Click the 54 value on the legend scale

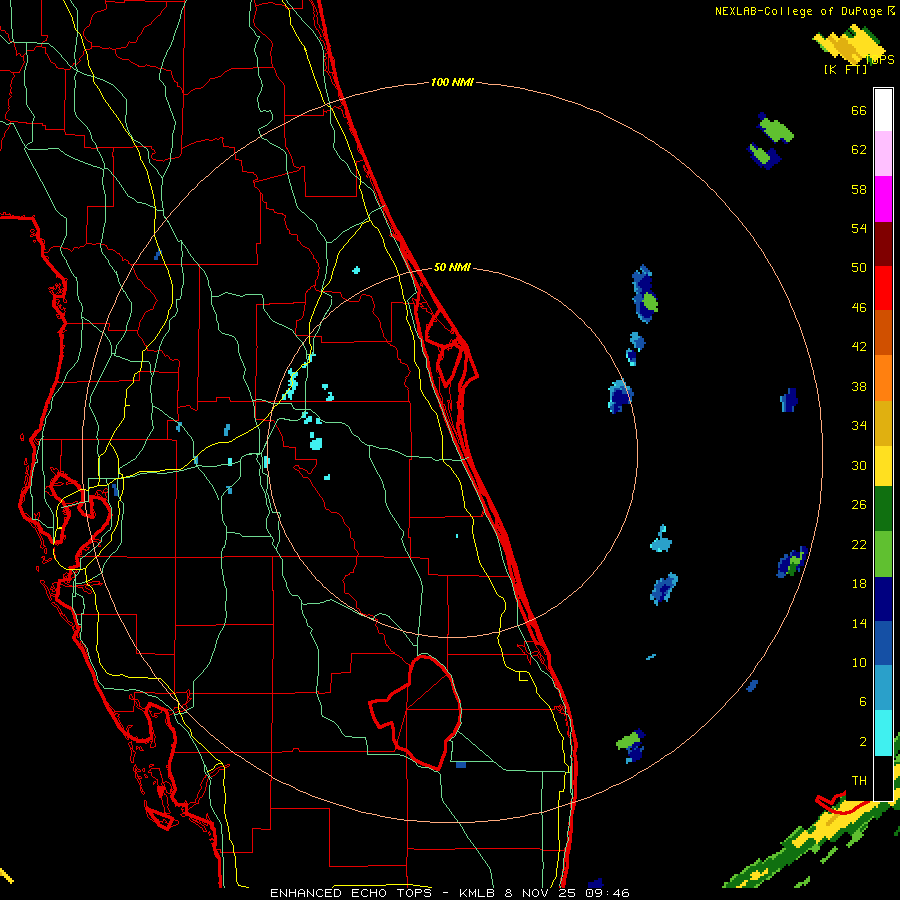click(x=859, y=228)
